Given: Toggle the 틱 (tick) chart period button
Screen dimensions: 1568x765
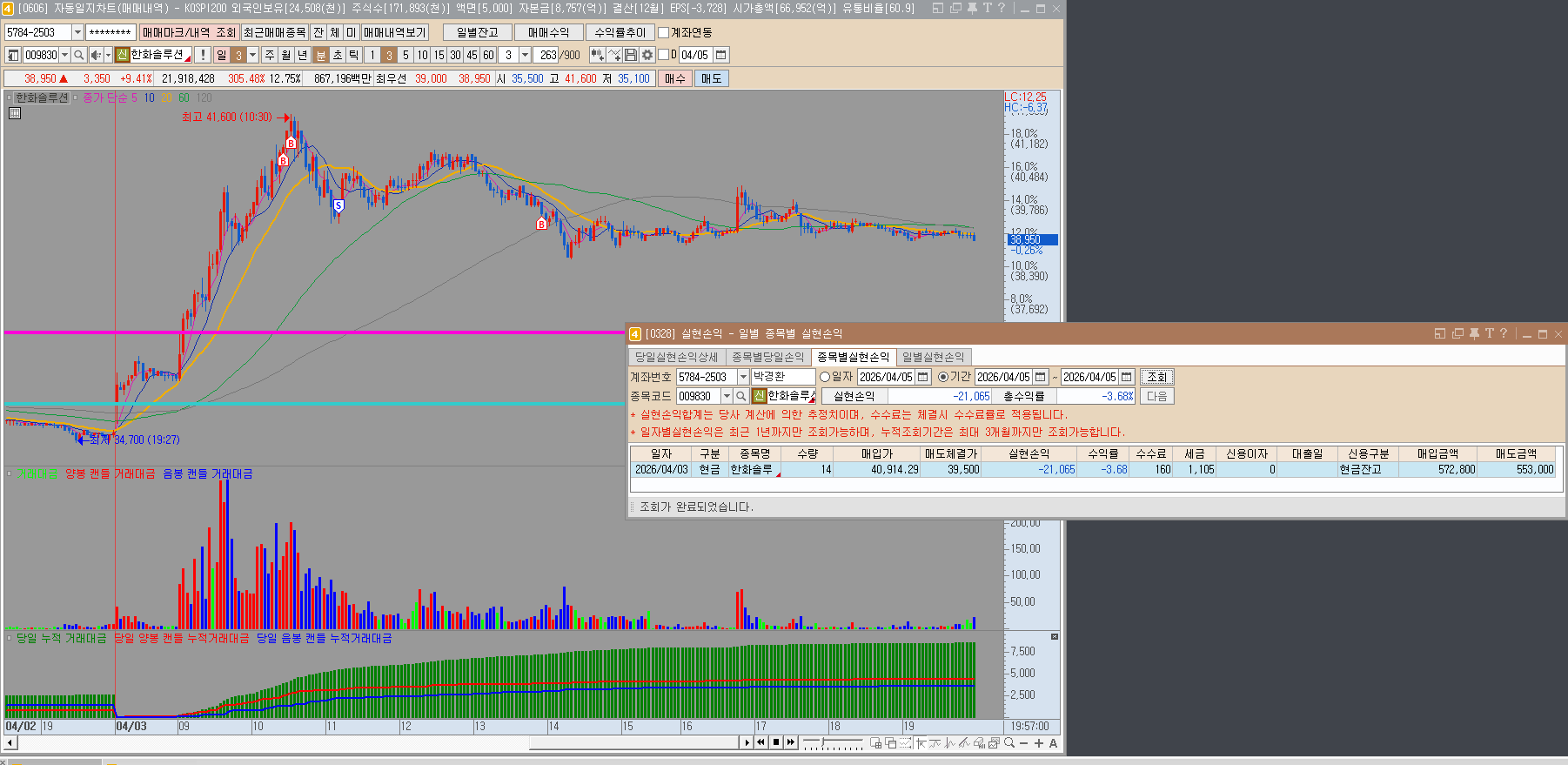Looking at the screenshot, I should tap(354, 55).
